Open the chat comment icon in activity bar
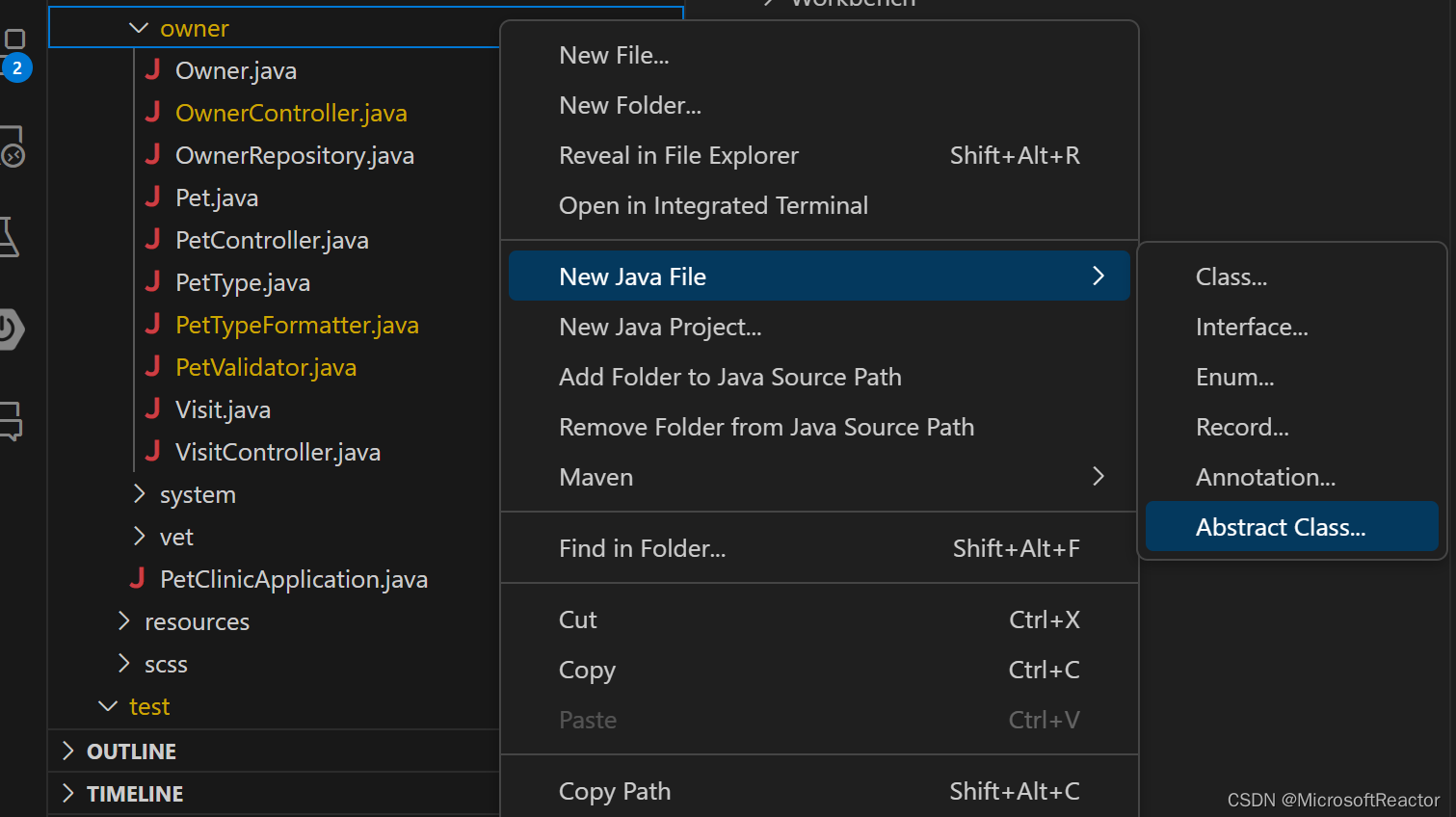 click(11, 421)
